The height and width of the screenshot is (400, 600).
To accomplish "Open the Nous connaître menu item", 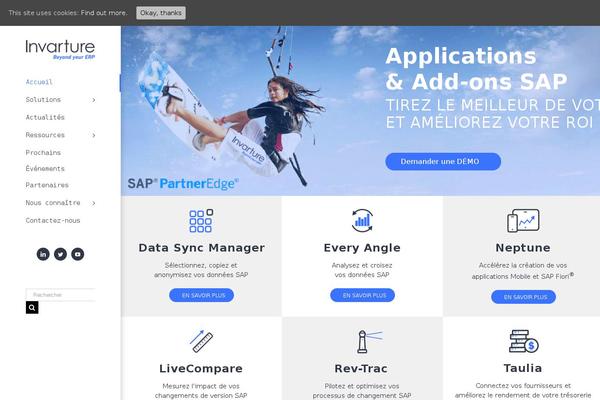I will [53, 202].
